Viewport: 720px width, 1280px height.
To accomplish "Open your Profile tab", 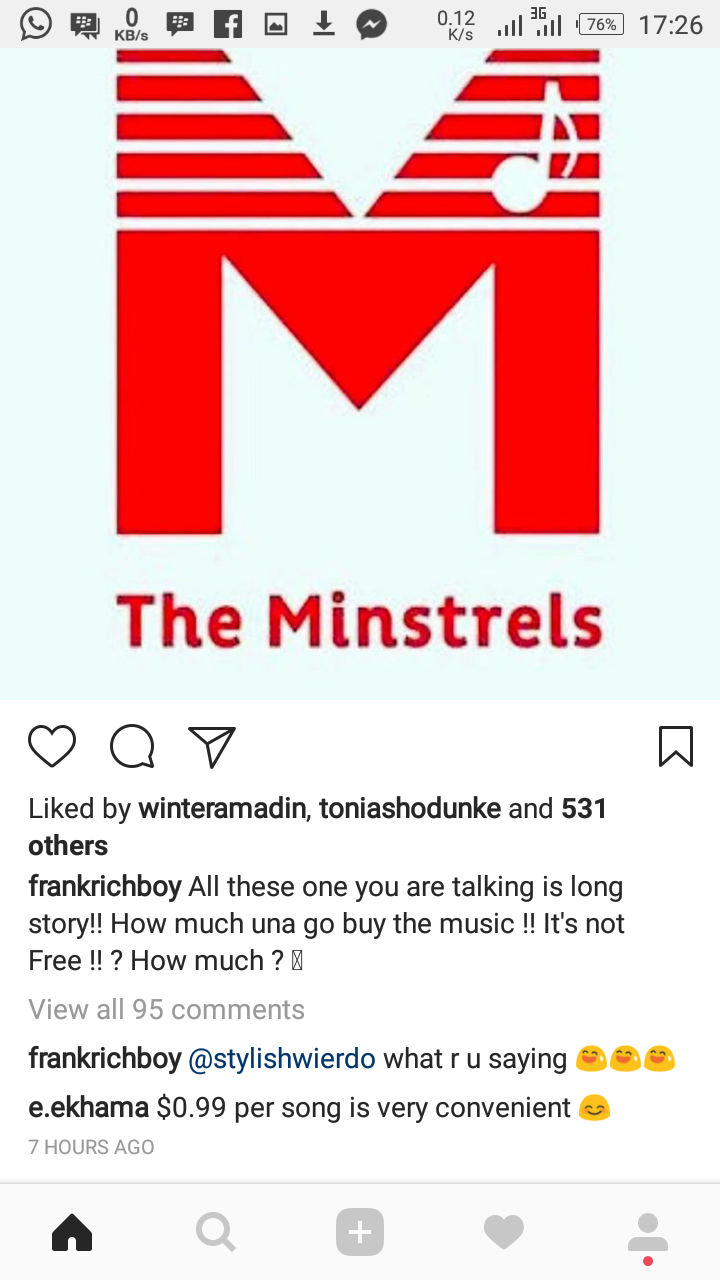I will tap(648, 1232).
